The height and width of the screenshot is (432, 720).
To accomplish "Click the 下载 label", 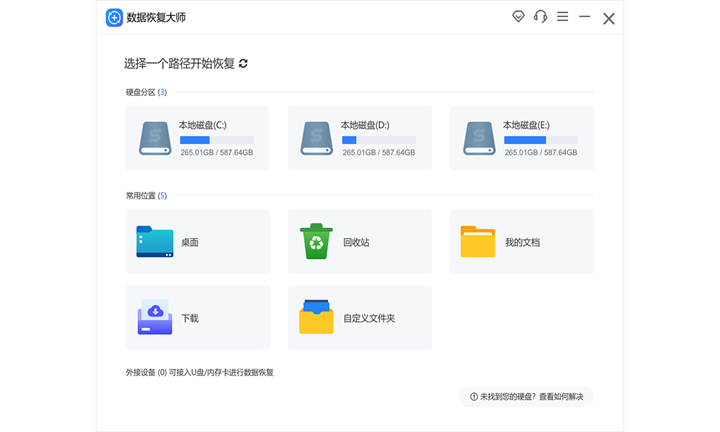I will tap(190, 318).
